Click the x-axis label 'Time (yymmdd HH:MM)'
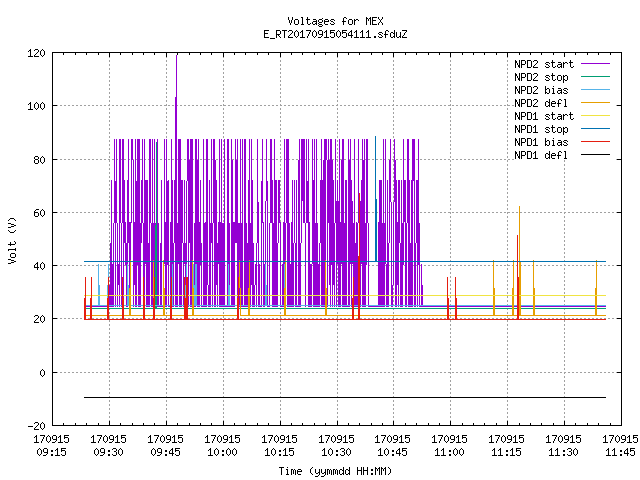Screen dimensions: 640x480 point(335,471)
